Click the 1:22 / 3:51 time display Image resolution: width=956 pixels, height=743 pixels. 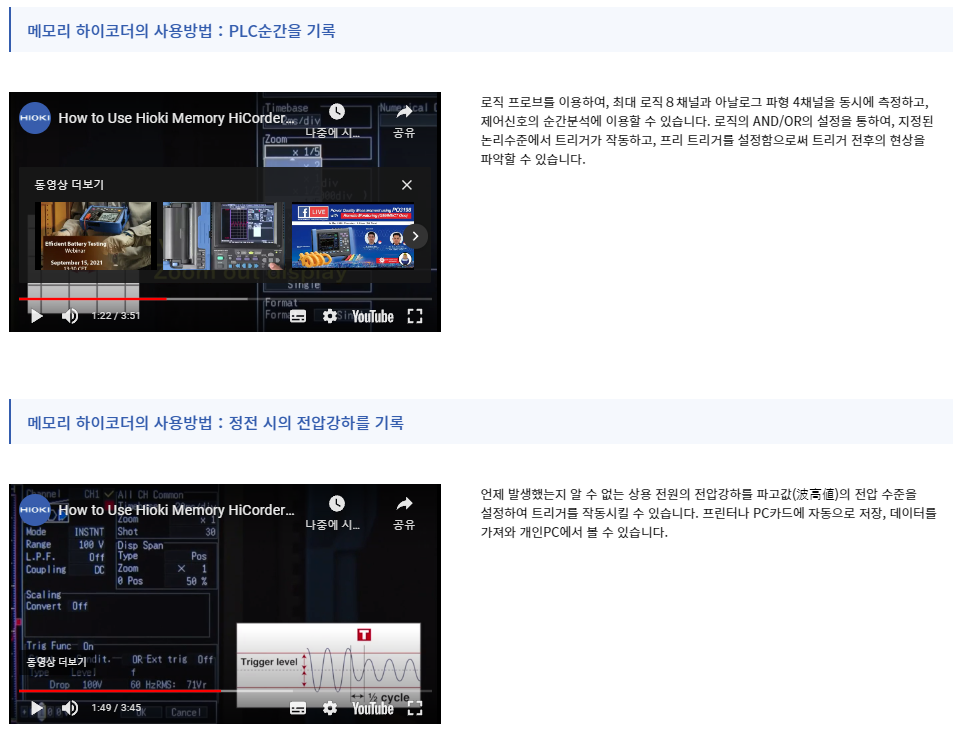click(116, 316)
